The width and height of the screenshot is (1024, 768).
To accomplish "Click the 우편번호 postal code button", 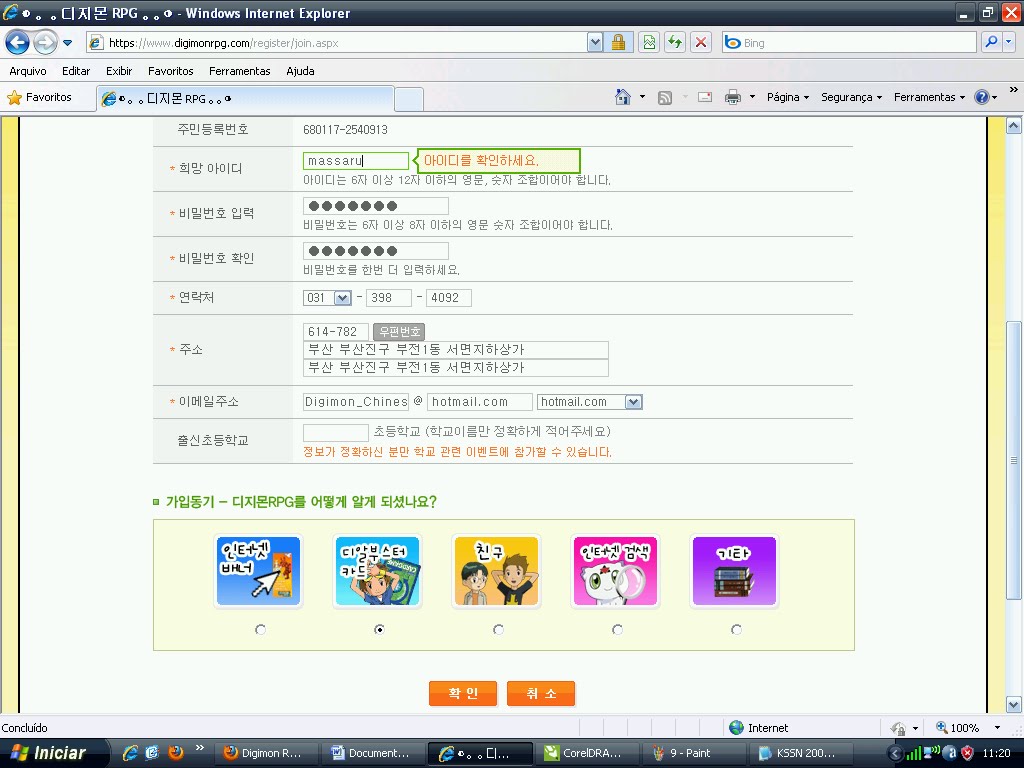I will click(400, 332).
